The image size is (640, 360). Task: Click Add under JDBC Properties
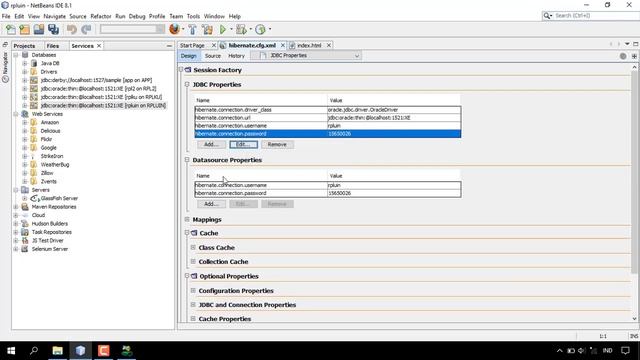pos(211,144)
